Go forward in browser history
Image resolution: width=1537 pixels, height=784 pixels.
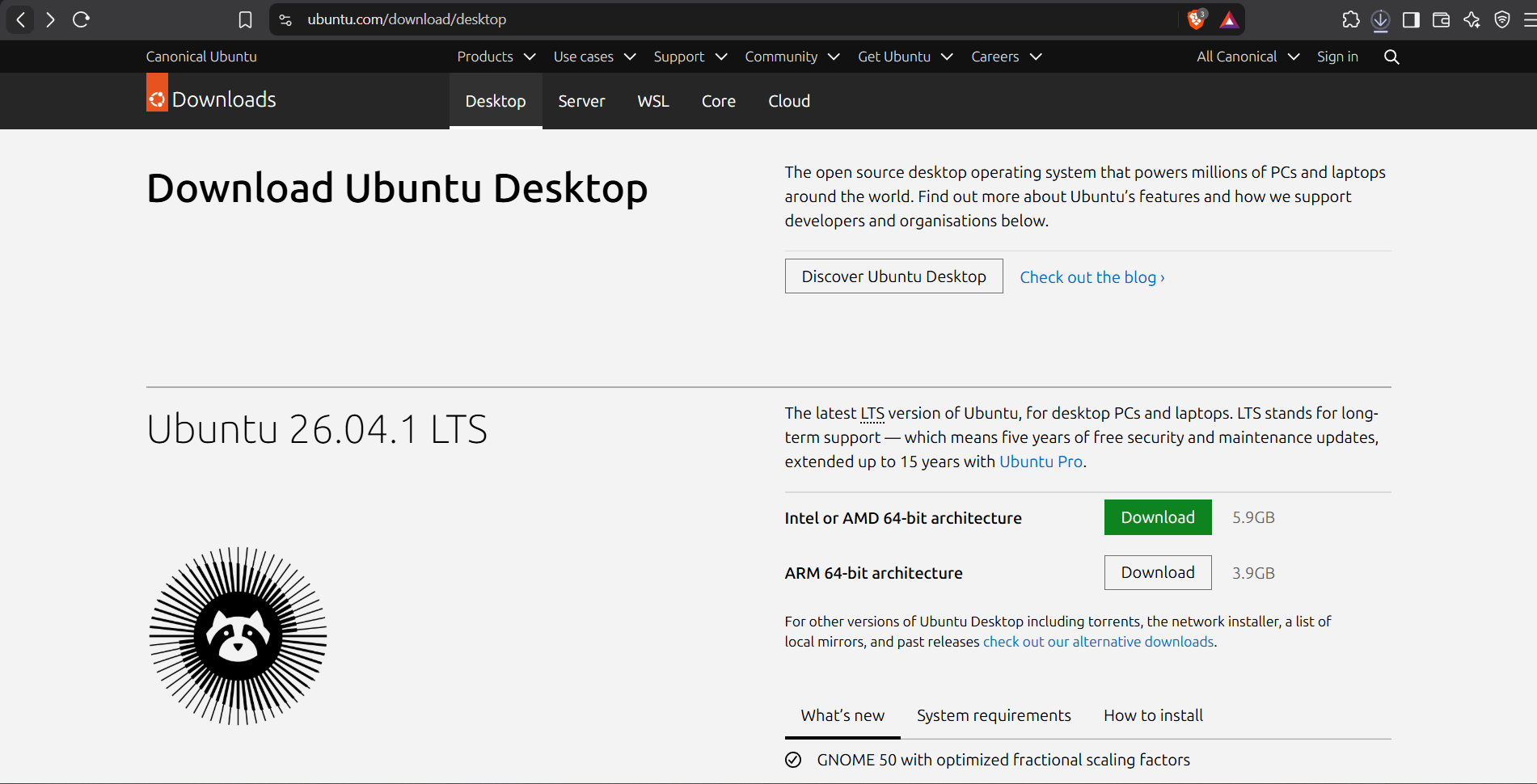pyautogui.click(x=50, y=19)
